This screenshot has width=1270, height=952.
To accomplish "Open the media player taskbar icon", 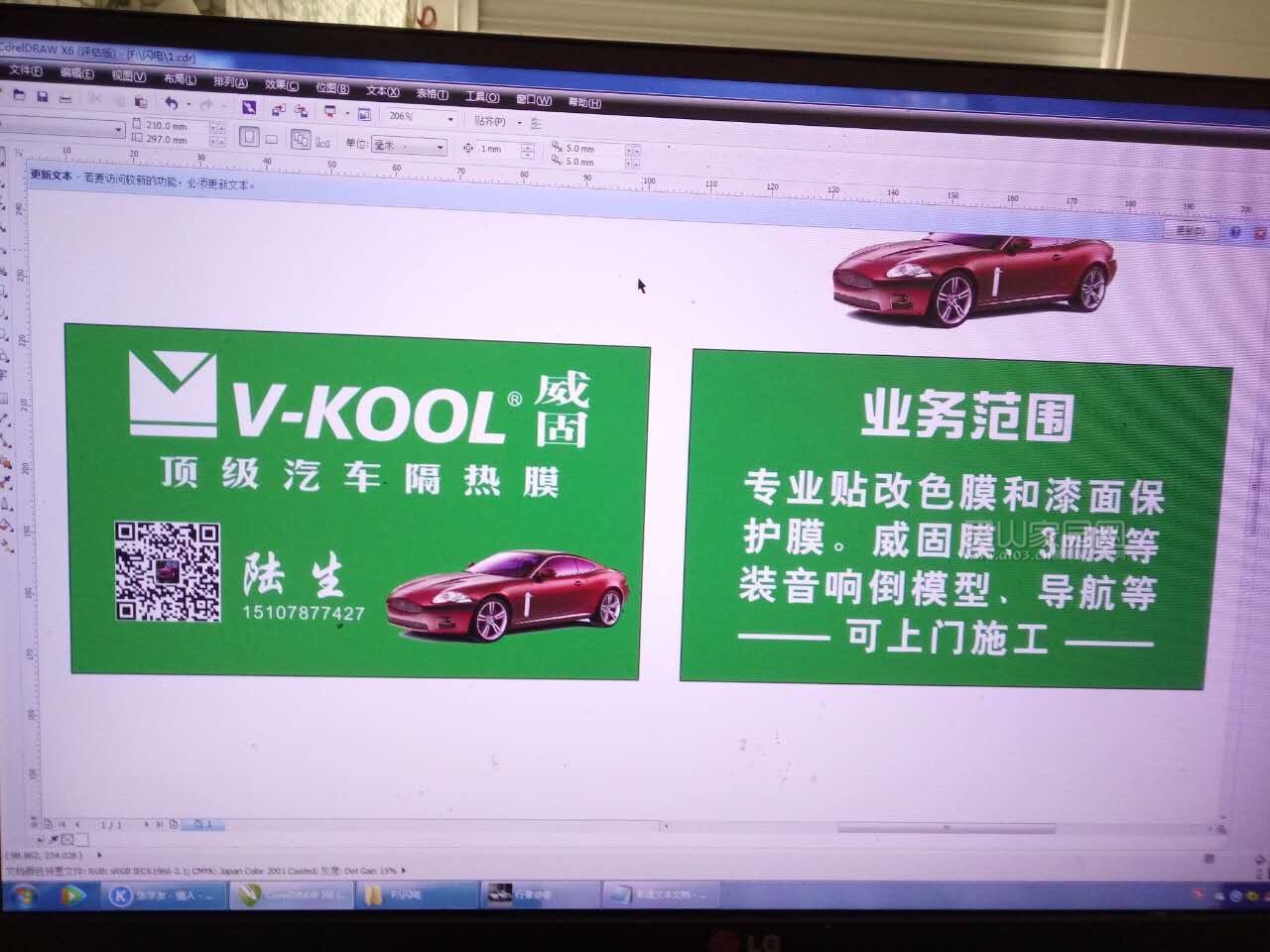I will click(73, 895).
